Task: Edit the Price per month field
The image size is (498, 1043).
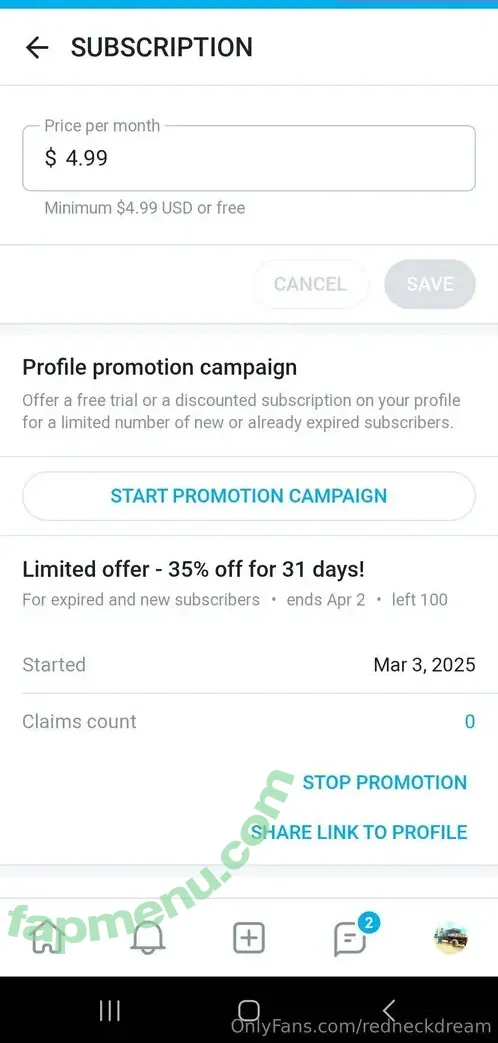Action: (x=249, y=158)
